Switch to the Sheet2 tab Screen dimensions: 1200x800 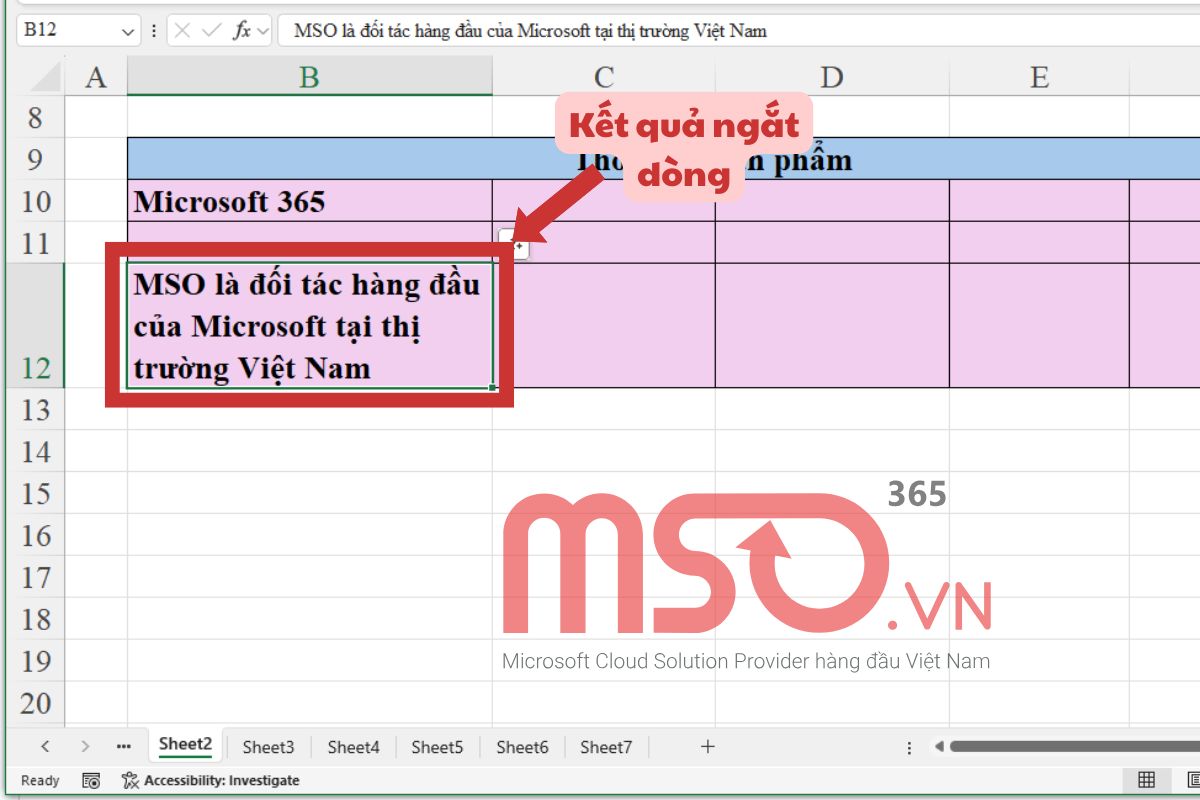tap(186, 745)
